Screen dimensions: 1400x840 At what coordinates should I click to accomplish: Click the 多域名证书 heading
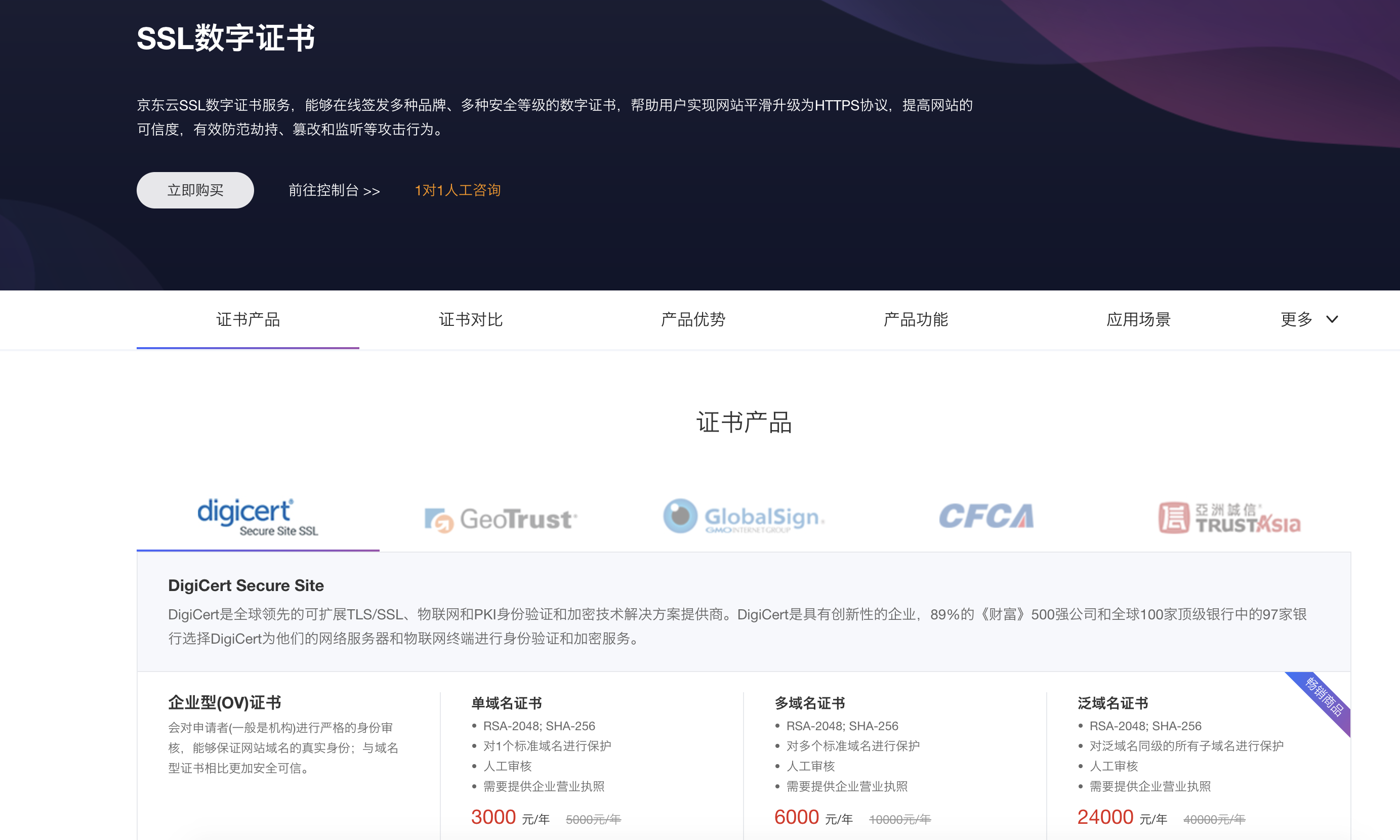[x=809, y=703]
